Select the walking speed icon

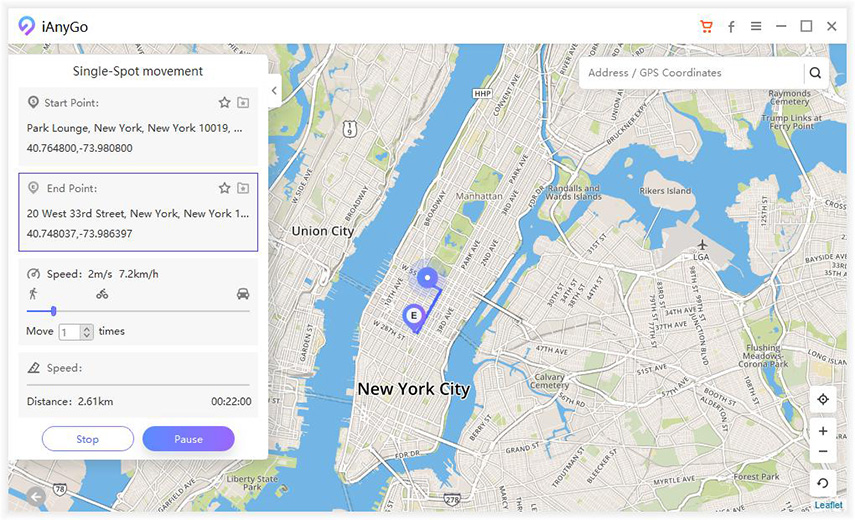33,294
